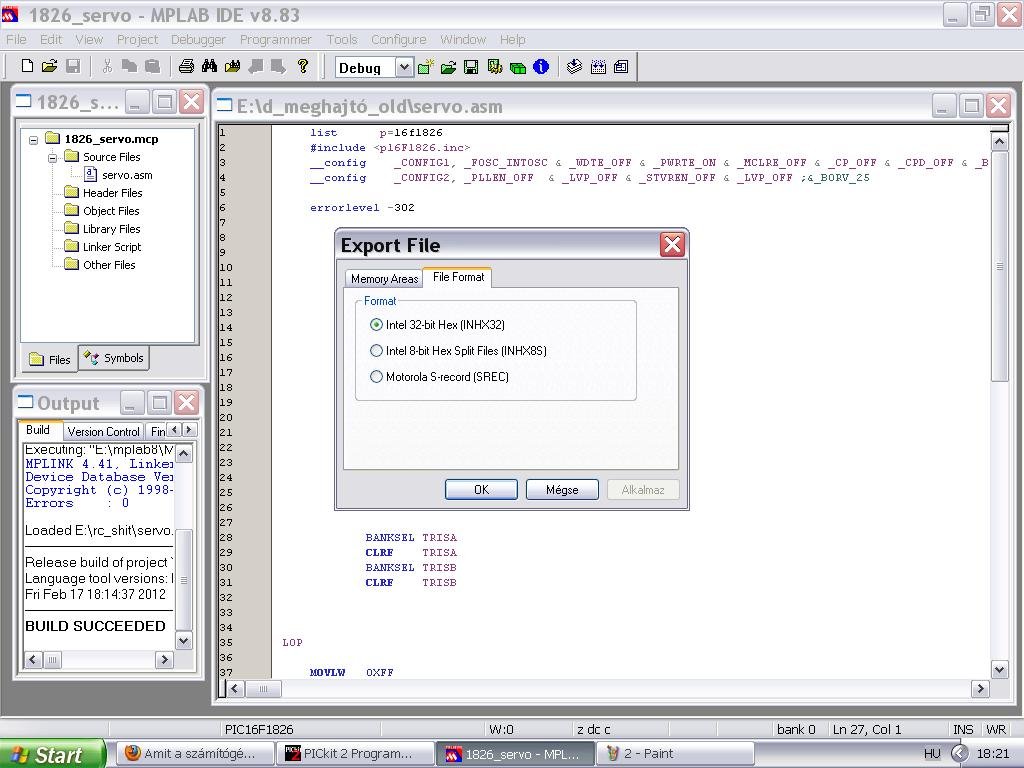
Task: Select servo.asm in the project tree
Action: pos(127,175)
